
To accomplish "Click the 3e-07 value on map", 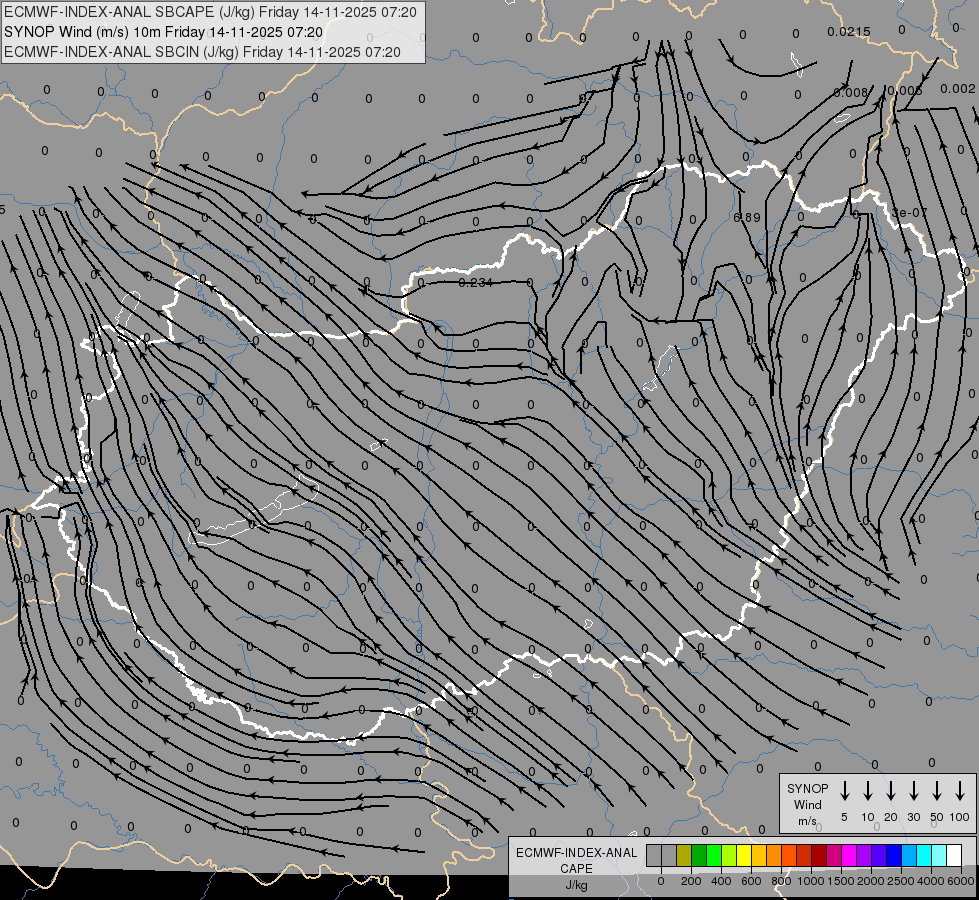I will pyautogui.click(x=909, y=212).
